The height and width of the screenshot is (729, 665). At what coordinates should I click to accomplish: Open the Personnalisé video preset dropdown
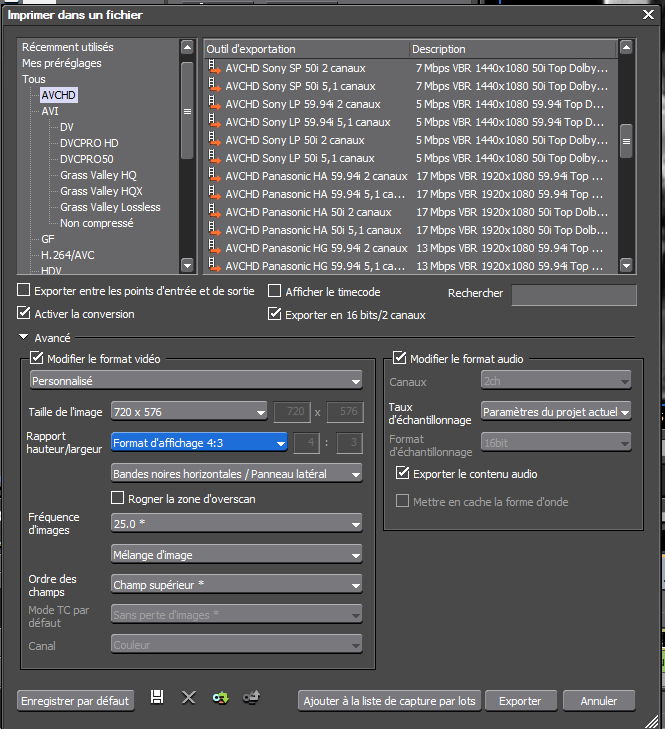click(196, 381)
